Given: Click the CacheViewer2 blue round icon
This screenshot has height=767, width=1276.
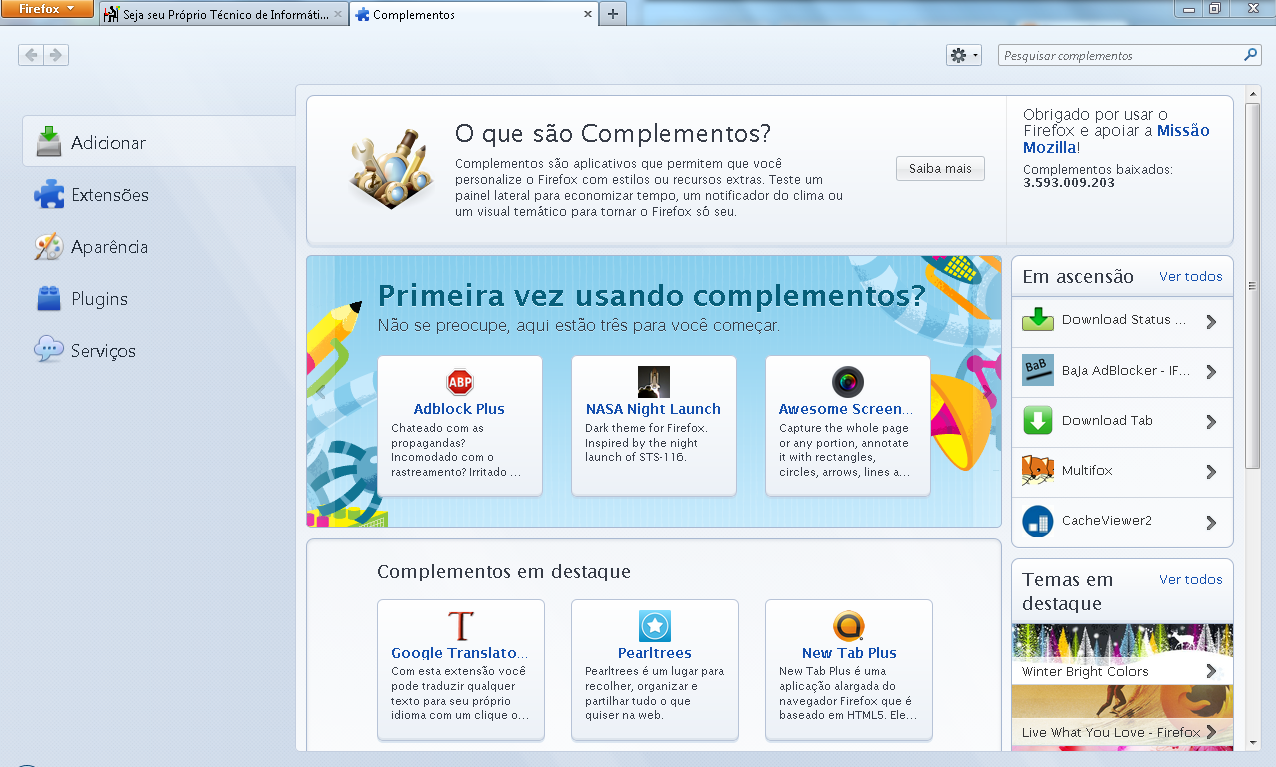Looking at the screenshot, I should pos(1038,521).
